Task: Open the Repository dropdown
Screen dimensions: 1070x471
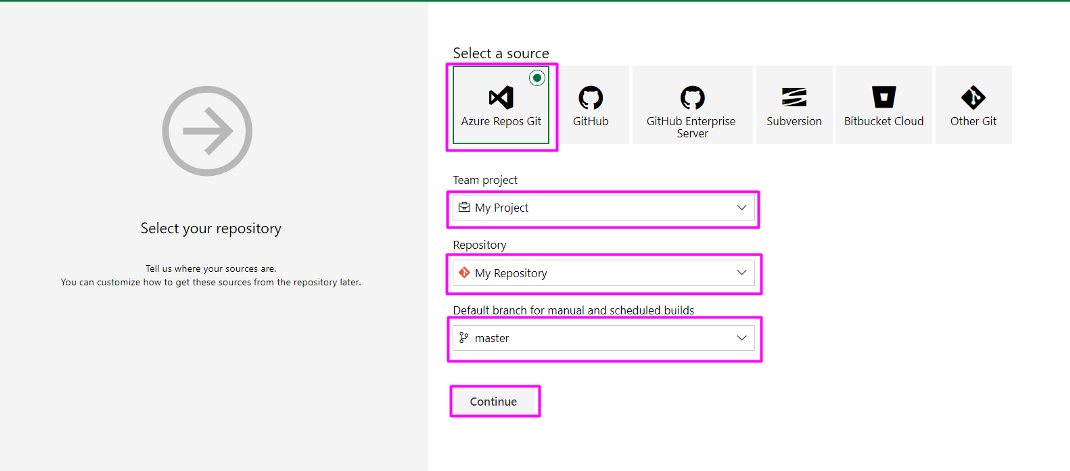Action: [604, 273]
